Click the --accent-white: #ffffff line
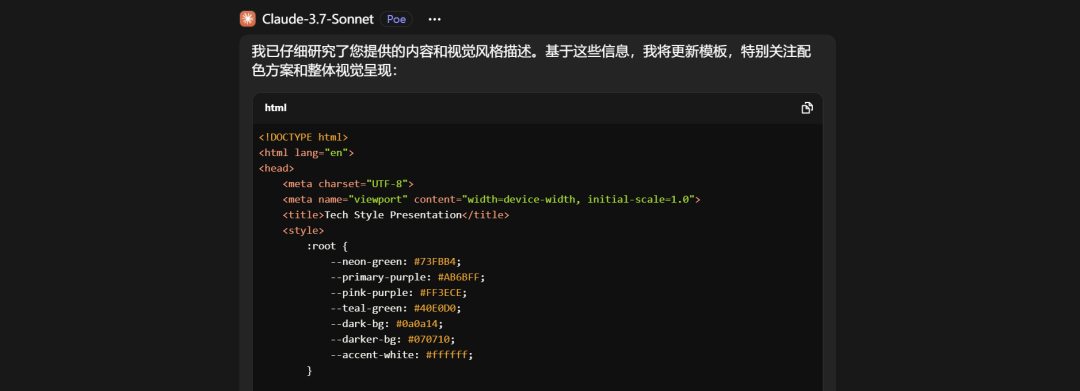 click(x=402, y=355)
